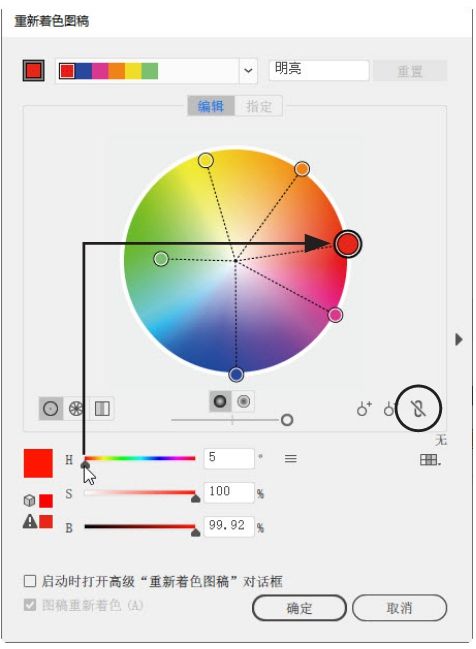476x649 pixels.
Task: Click the hue H value input field
Action: 229,458
